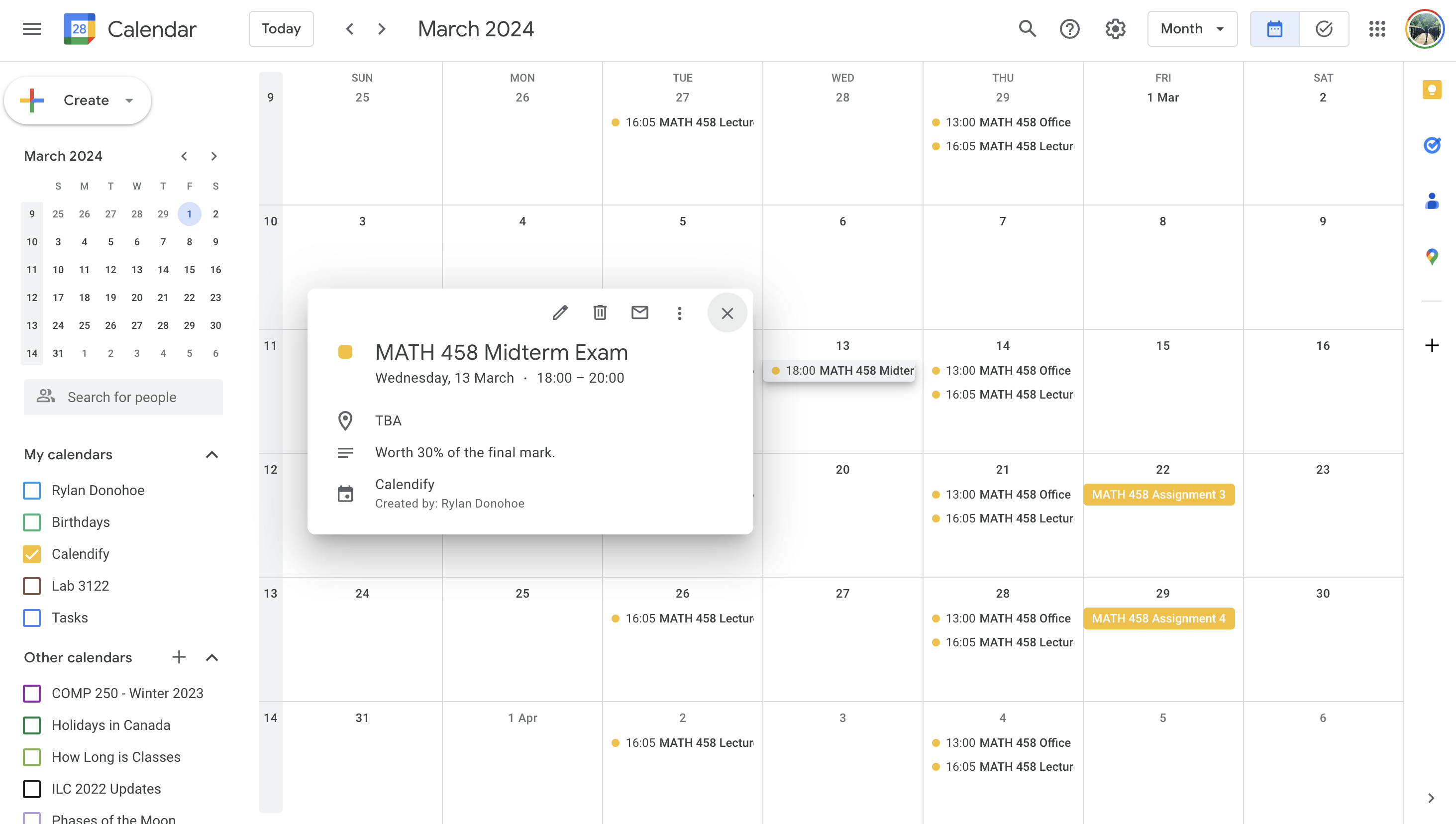Open the main hamburger menu
The height and width of the screenshot is (824, 1456).
tap(32, 29)
